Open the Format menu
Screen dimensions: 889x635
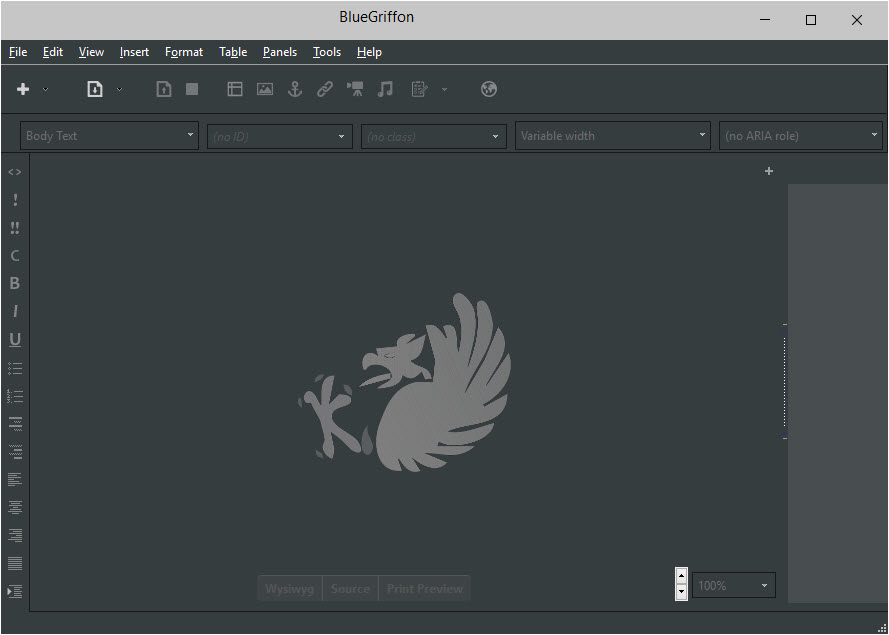184,52
